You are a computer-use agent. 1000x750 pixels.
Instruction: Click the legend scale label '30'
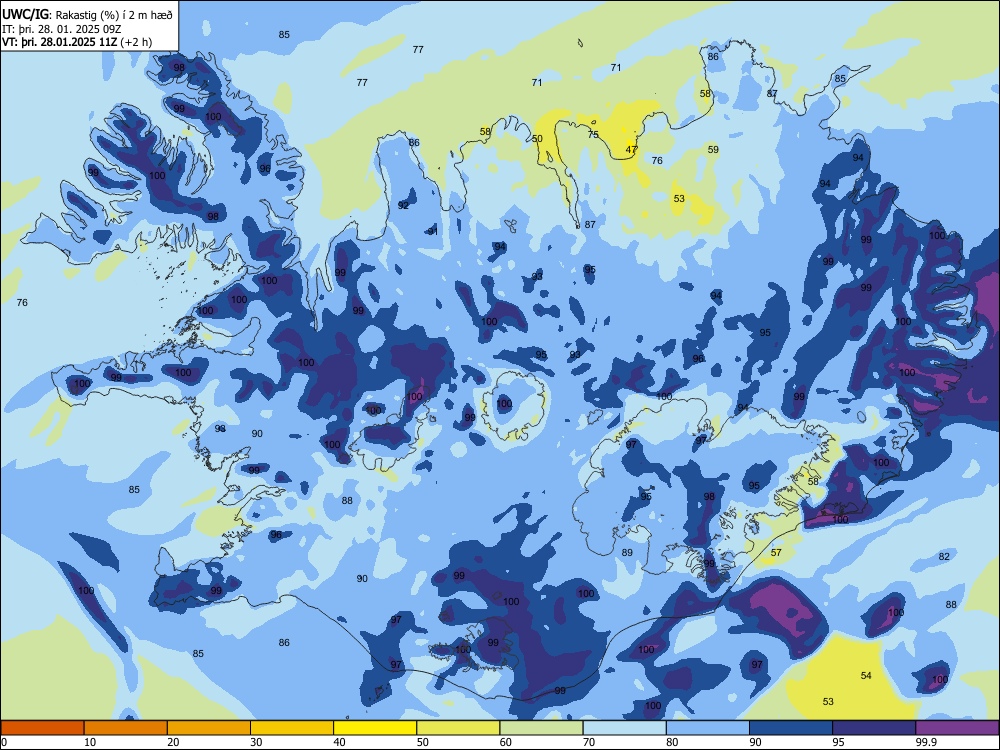pos(256,742)
